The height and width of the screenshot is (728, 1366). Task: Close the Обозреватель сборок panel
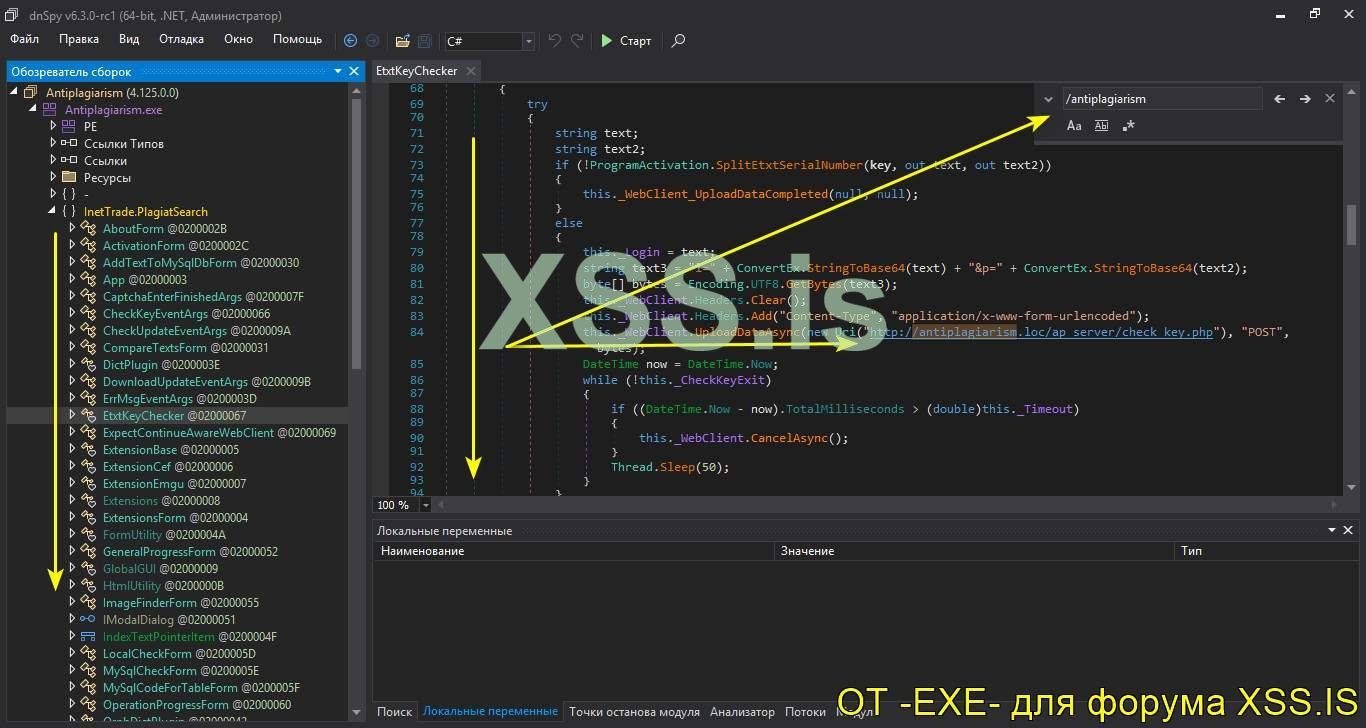click(354, 71)
